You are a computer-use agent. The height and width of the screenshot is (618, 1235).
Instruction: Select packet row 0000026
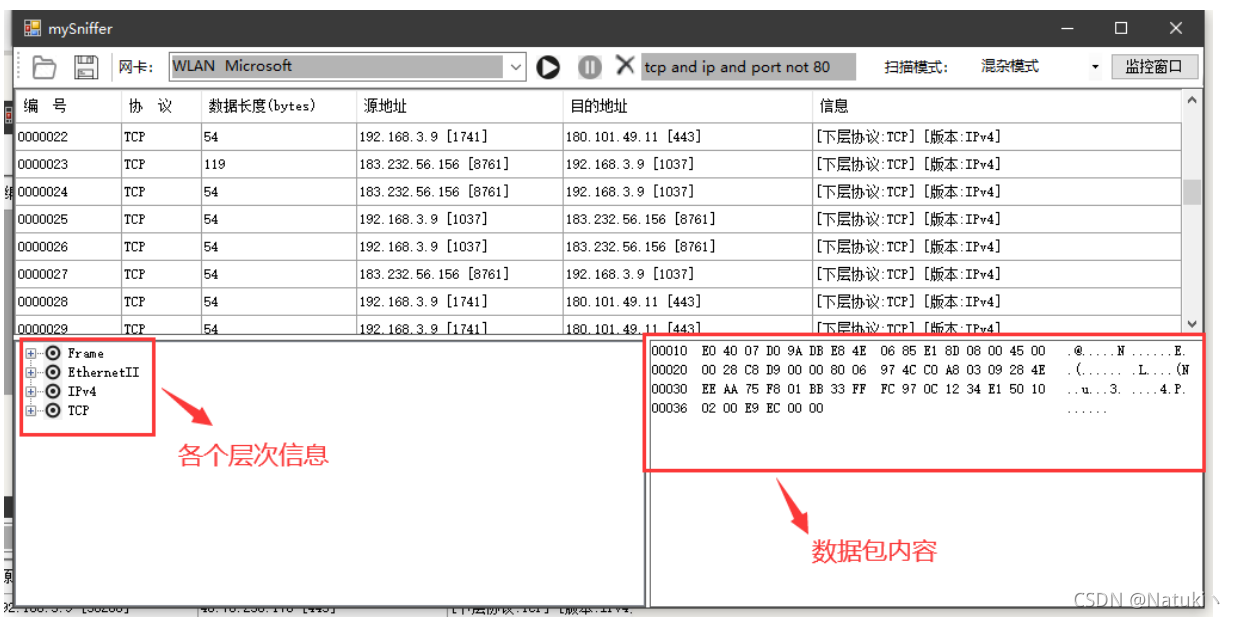pyautogui.click(x=598, y=247)
